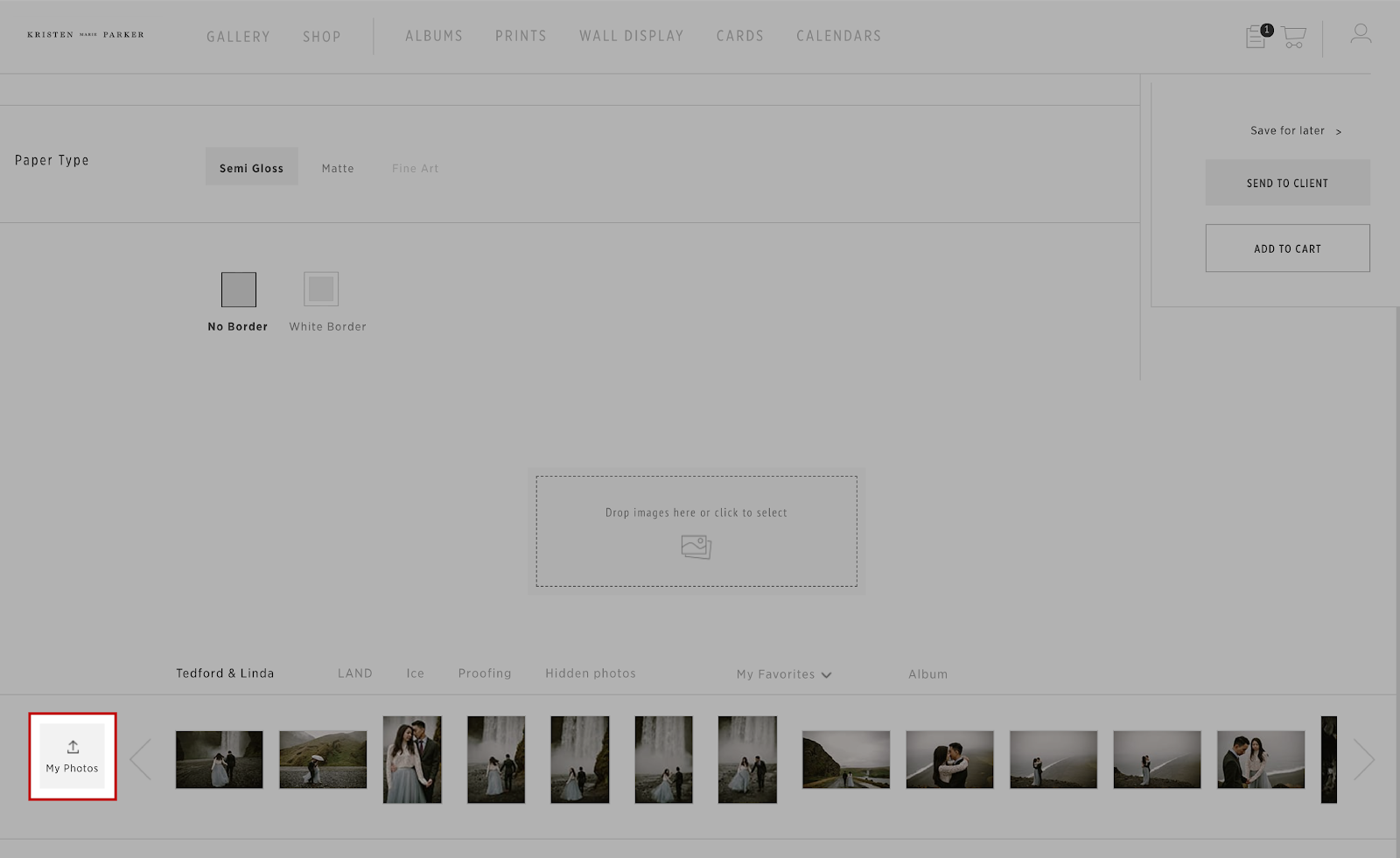The image size is (1400, 858).
Task: Select the White Border swatch
Action: [321, 289]
